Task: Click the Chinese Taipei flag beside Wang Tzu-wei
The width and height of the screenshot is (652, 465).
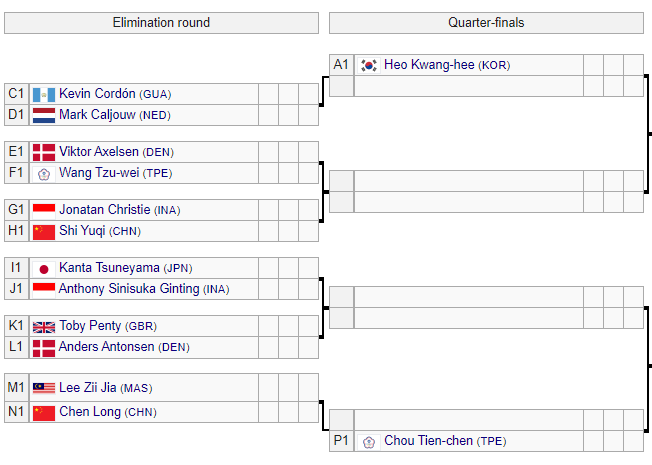Action: 43,173
